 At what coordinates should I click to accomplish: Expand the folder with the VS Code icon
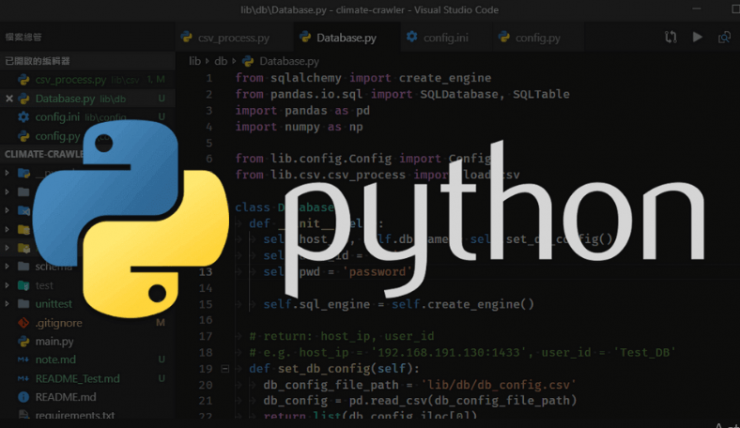click(x=7, y=210)
